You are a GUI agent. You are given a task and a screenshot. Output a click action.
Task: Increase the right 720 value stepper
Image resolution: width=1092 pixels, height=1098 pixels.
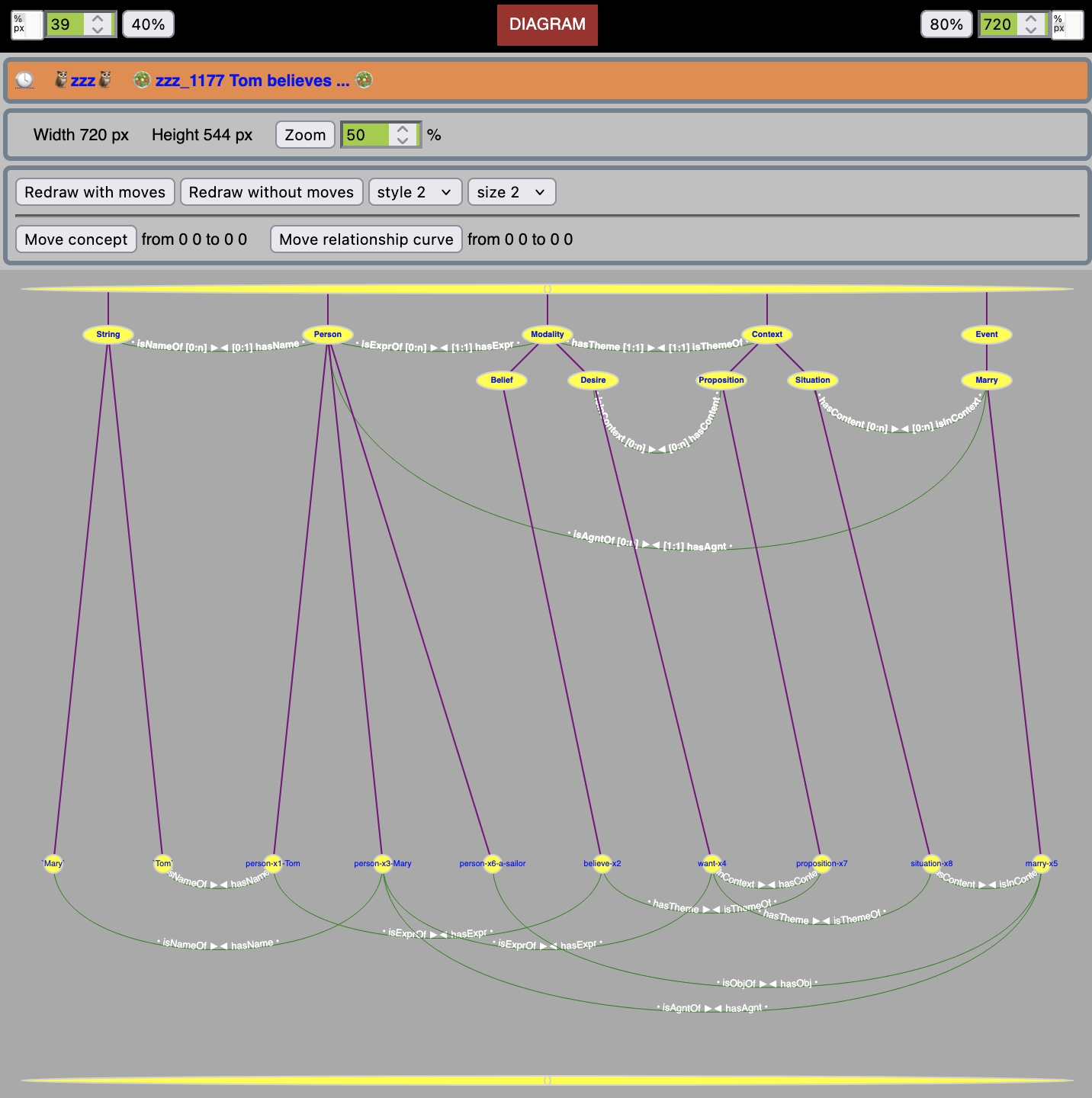click(1031, 18)
